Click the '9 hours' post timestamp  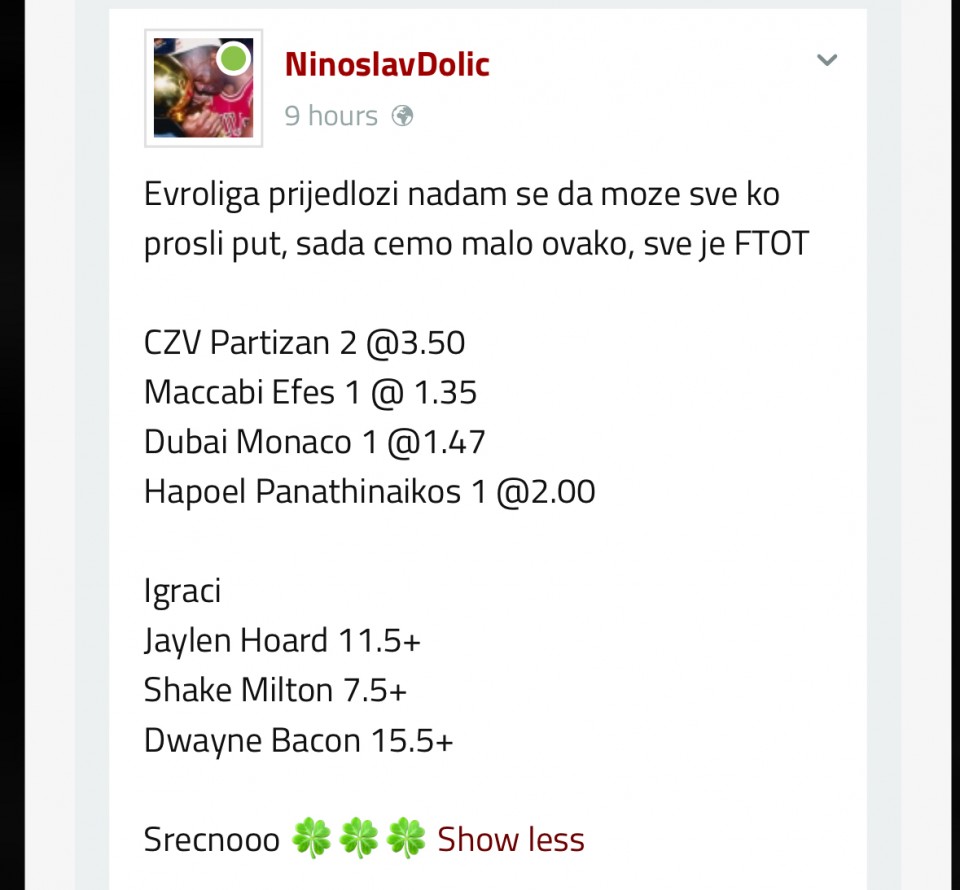(331, 116)
